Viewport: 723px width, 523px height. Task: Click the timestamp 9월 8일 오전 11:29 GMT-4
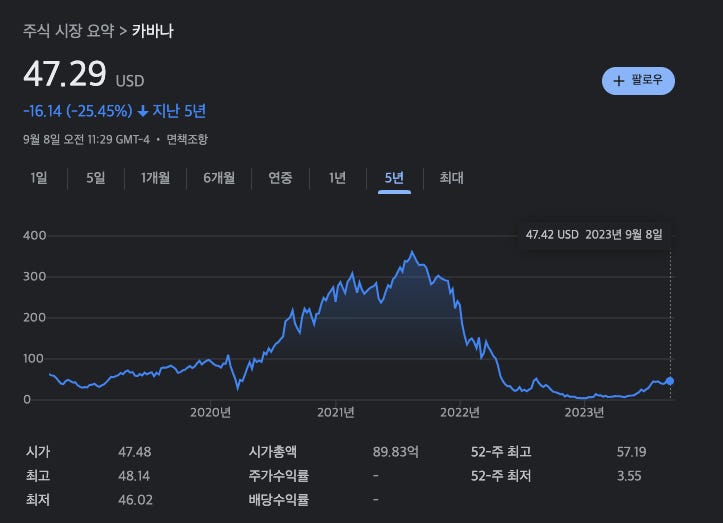point(86,139)
